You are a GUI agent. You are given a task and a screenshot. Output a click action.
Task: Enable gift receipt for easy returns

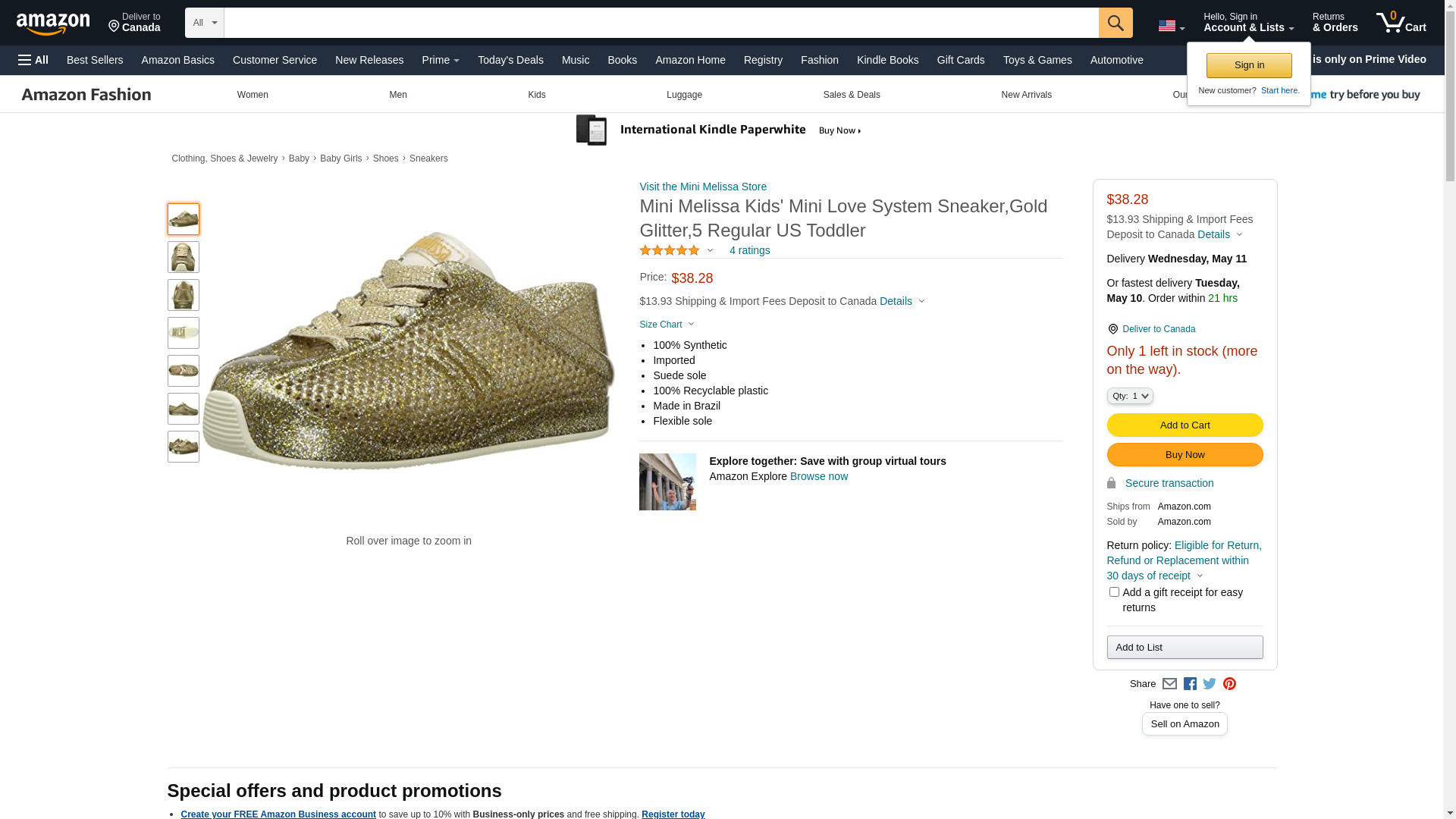[x=1114, y=592]
